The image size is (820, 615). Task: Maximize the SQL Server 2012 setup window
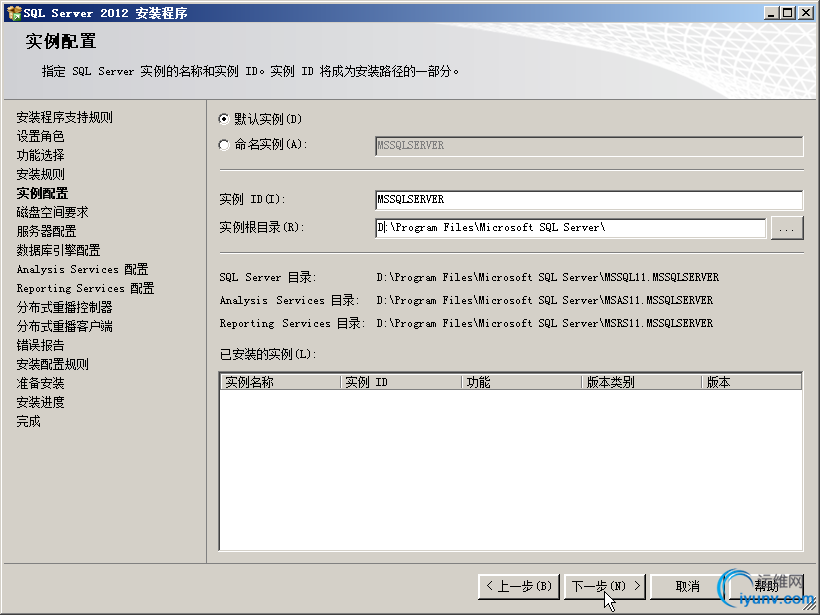click(788, 13)
